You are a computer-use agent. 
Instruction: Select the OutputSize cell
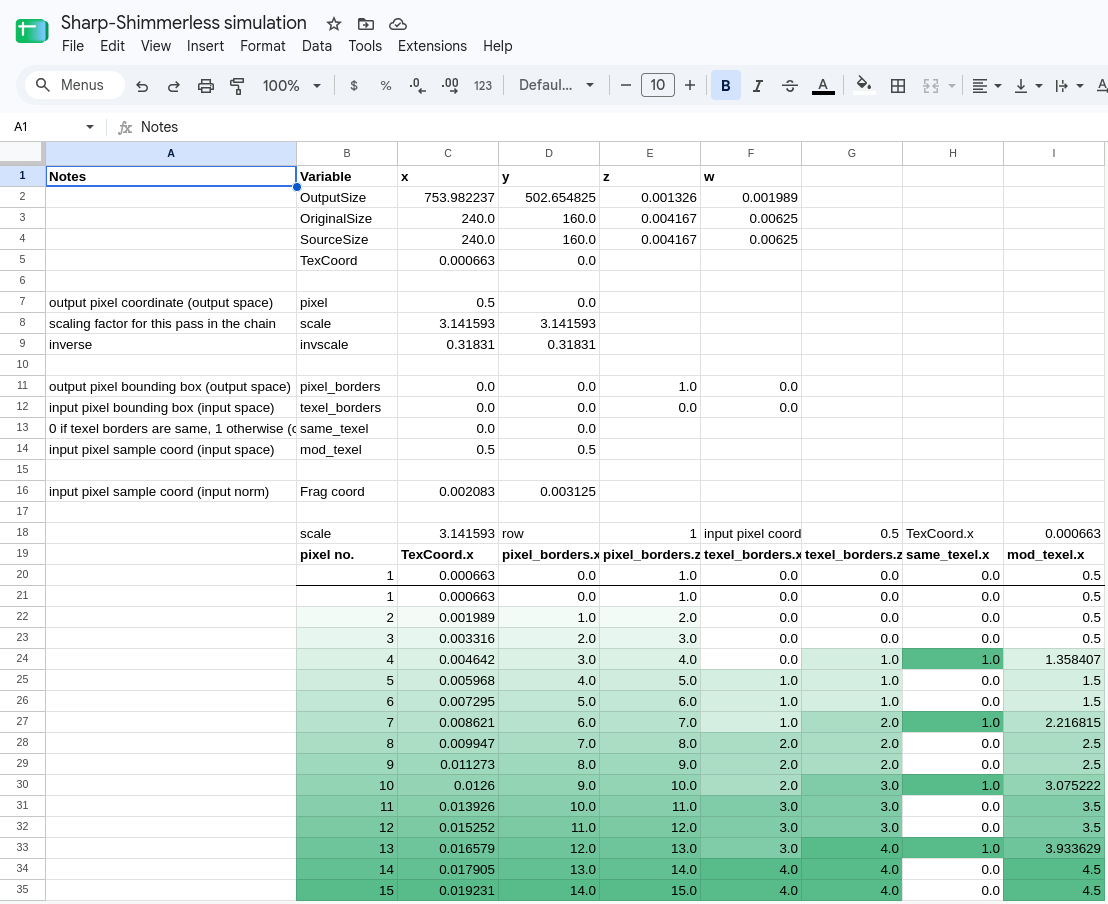pyautogui.click(x=346, y=197)
